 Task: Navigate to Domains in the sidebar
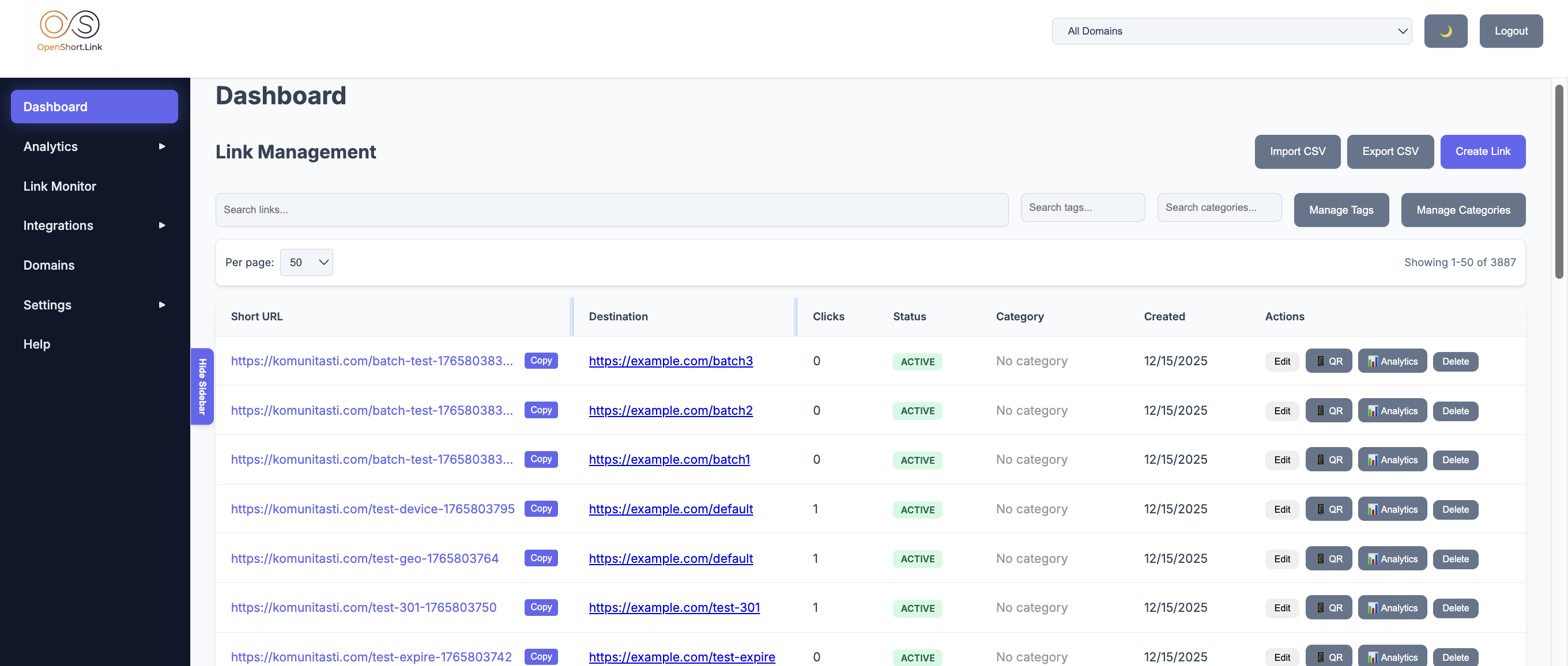click(x=48, y=265)
